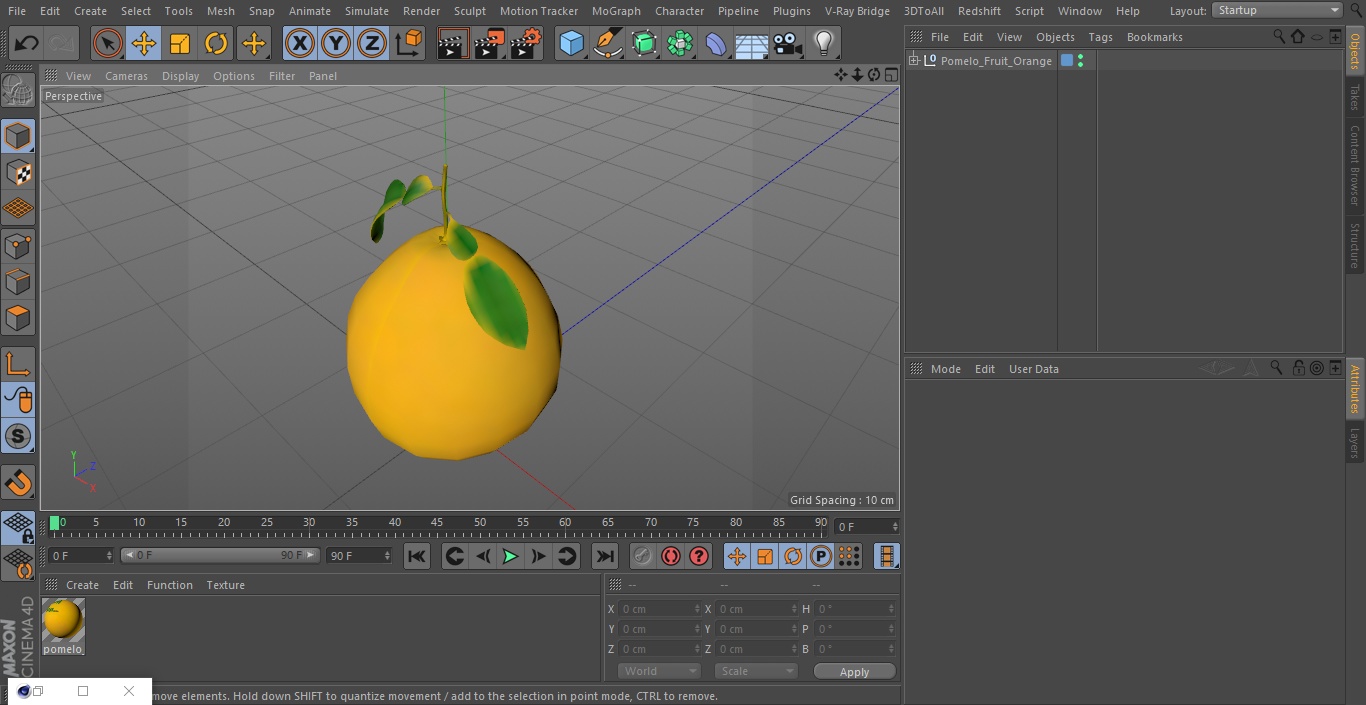
Task: Switch to Points mode
Action: coord(18,245)
